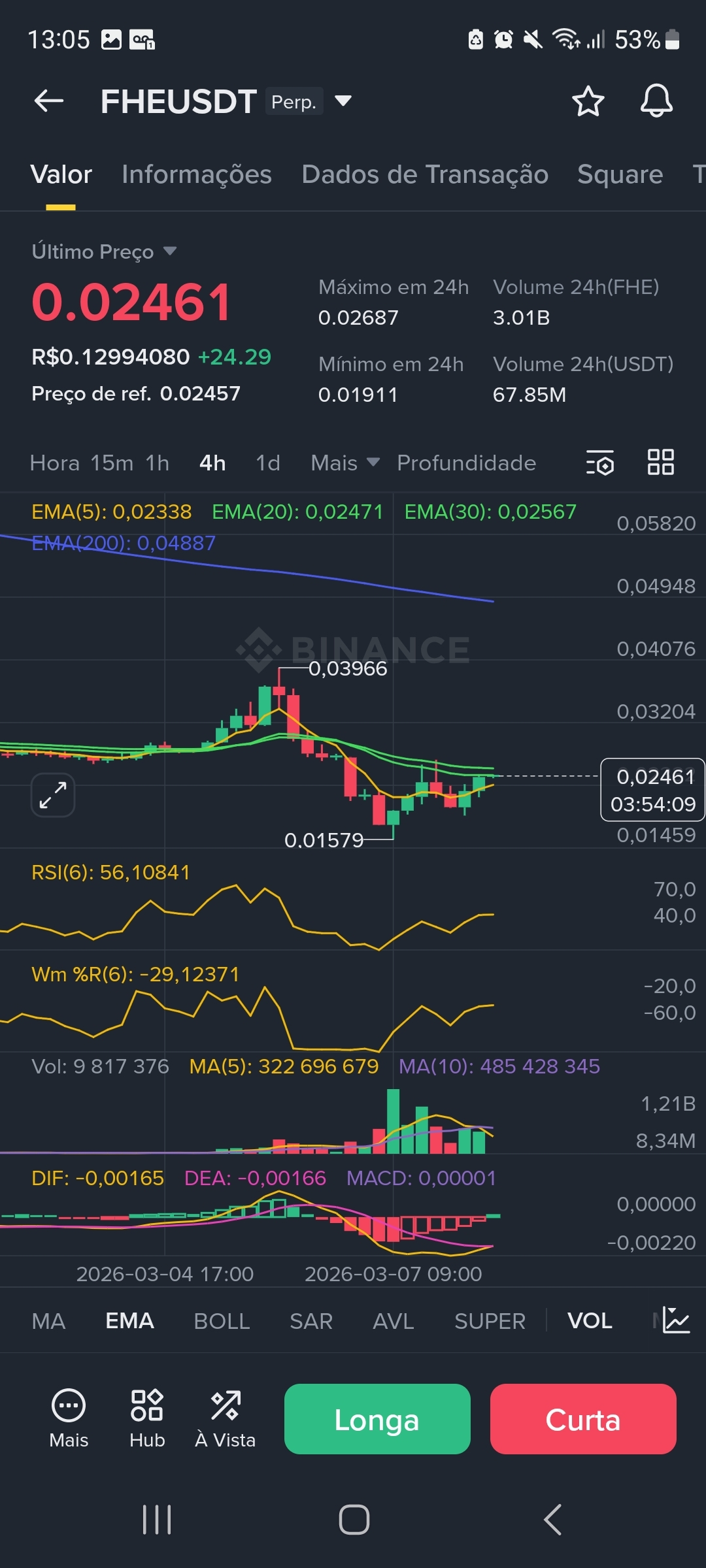This screenshot has width=706, height=1568.
Task: Tap DIF MACD value label
Action: (97, 1178)
